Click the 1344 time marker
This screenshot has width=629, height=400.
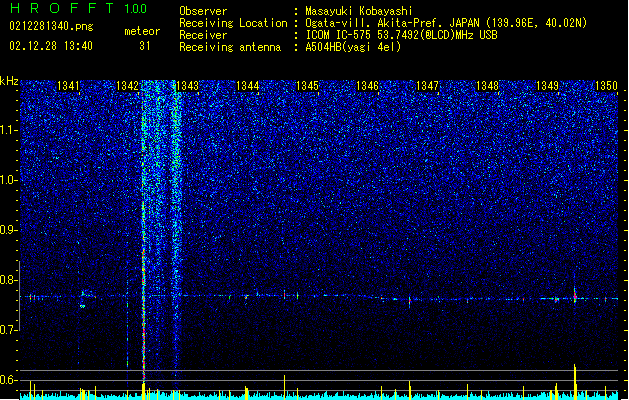(x=248, y=85)
